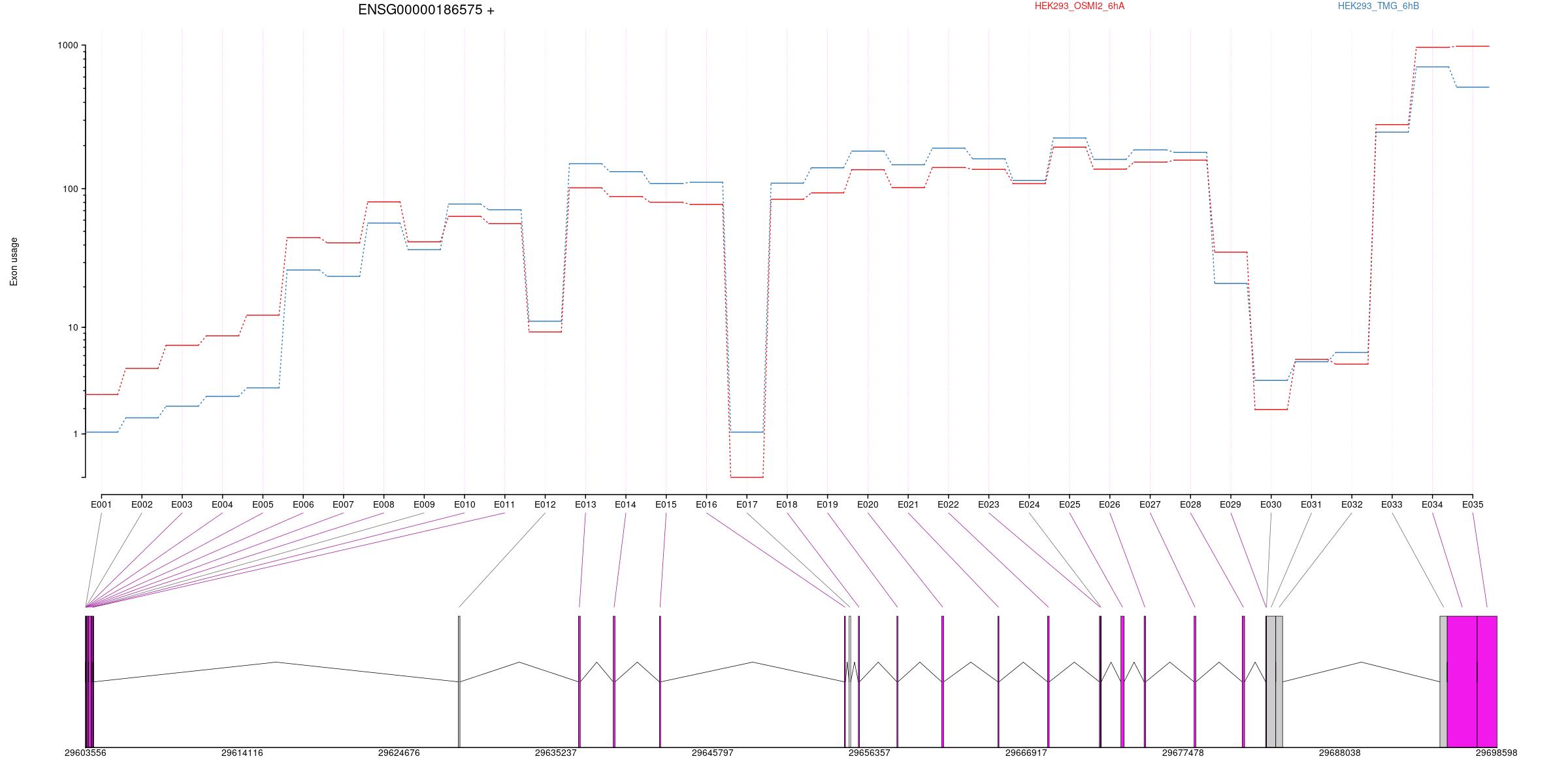
Task: Click the y-axis value 1
Action: point(75,434)
